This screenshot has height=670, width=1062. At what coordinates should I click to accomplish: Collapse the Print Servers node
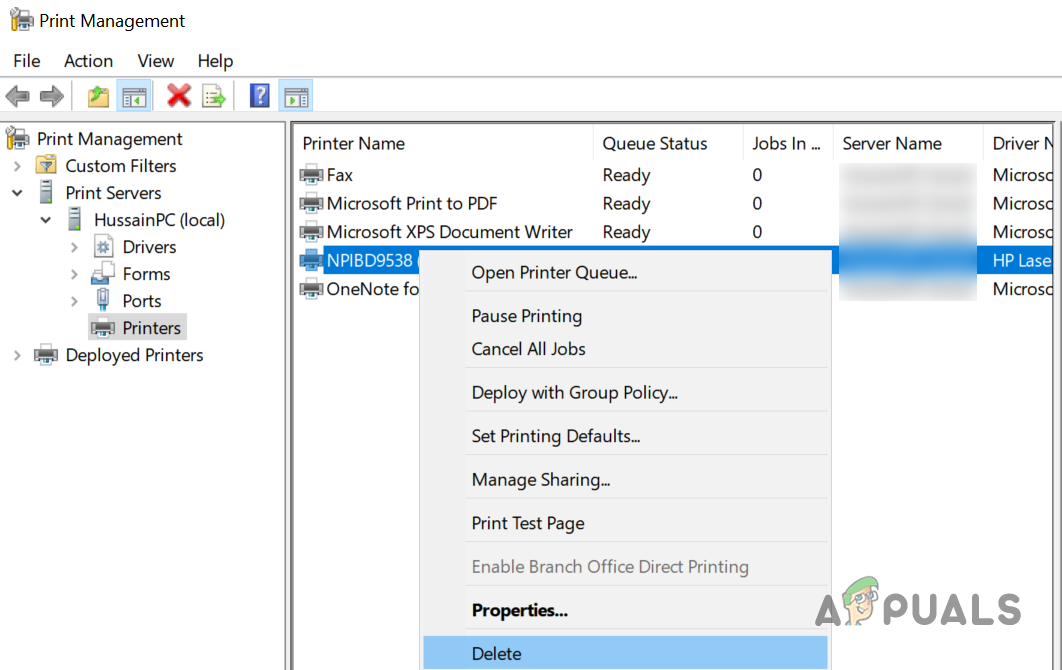click(18, 193)
